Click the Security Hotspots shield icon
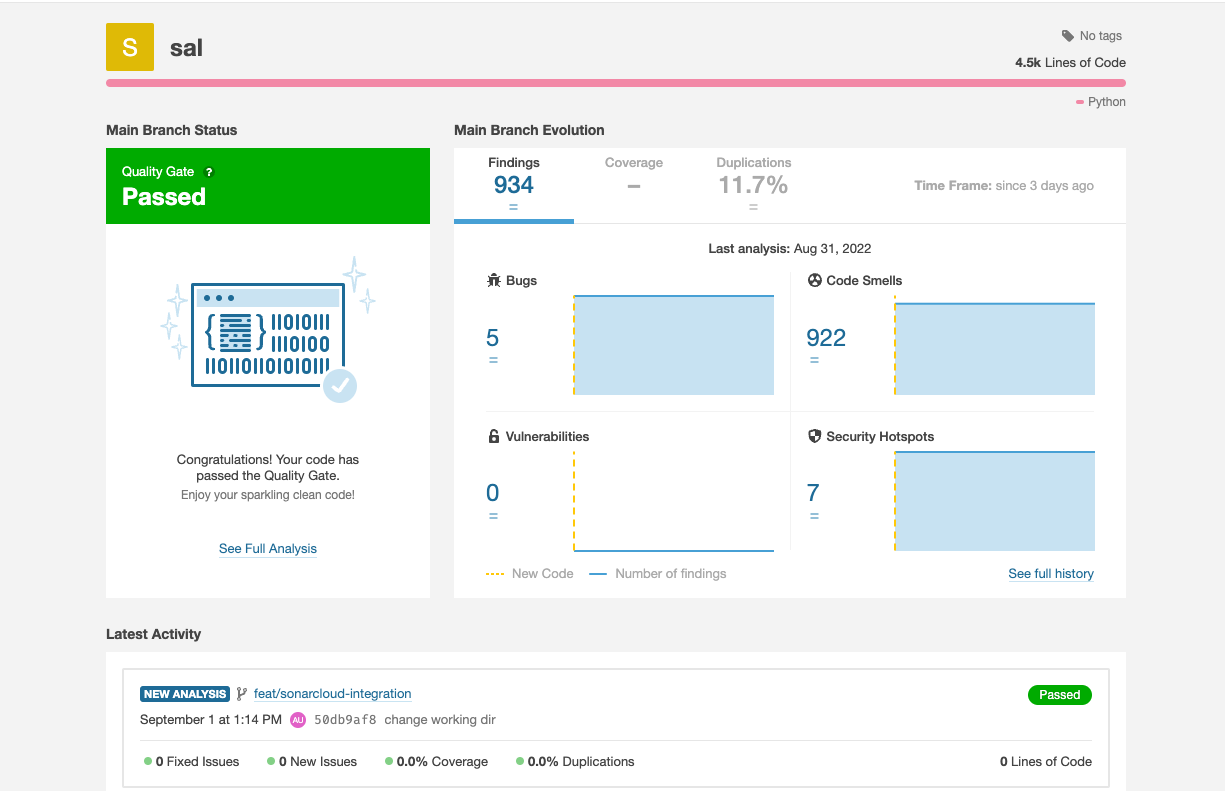1225x791 pixels. click(815, 437)
